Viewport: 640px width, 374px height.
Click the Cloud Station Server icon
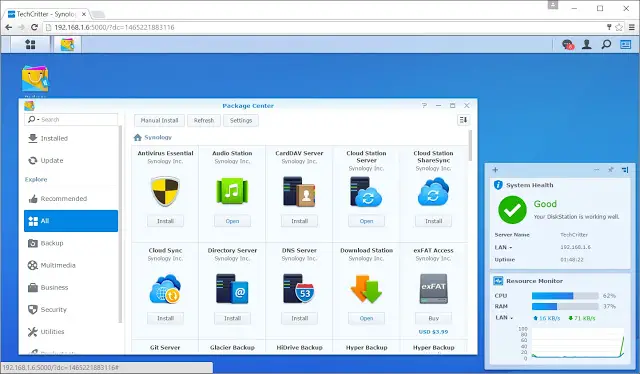(x=366, y=191)
